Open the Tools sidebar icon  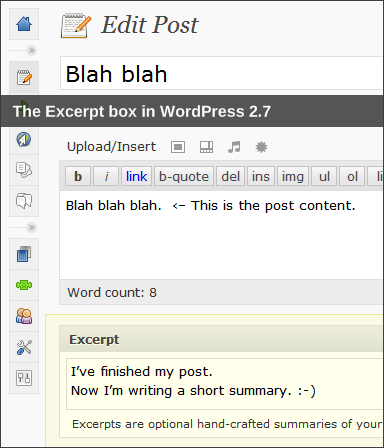24,347
